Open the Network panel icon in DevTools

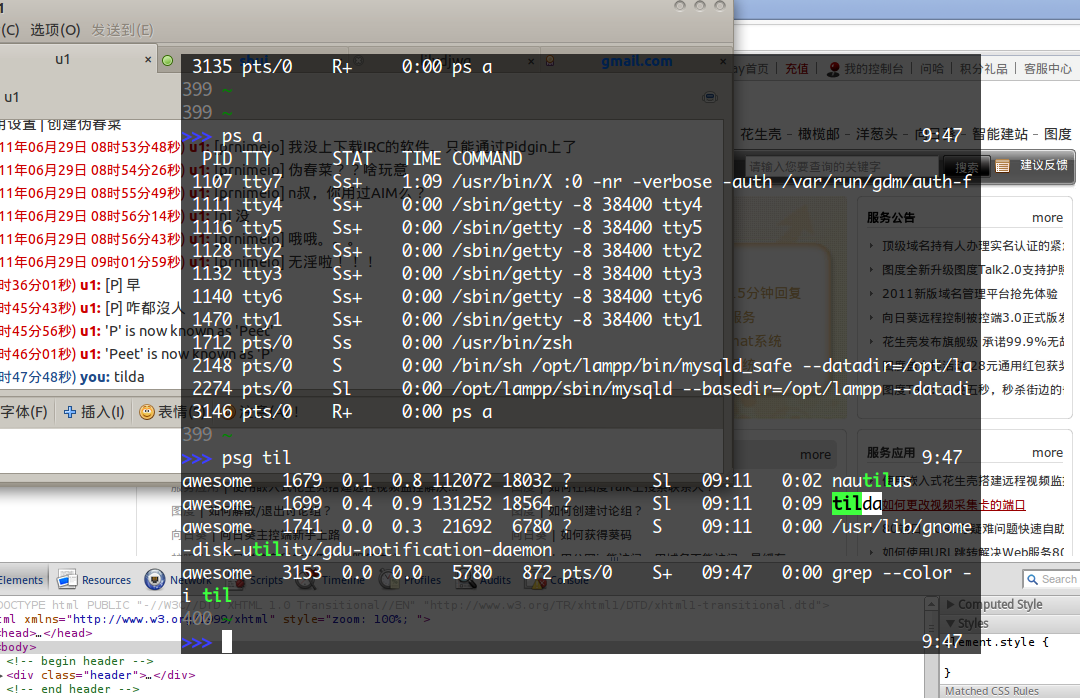pyautogui.click(x=155, y=579)
